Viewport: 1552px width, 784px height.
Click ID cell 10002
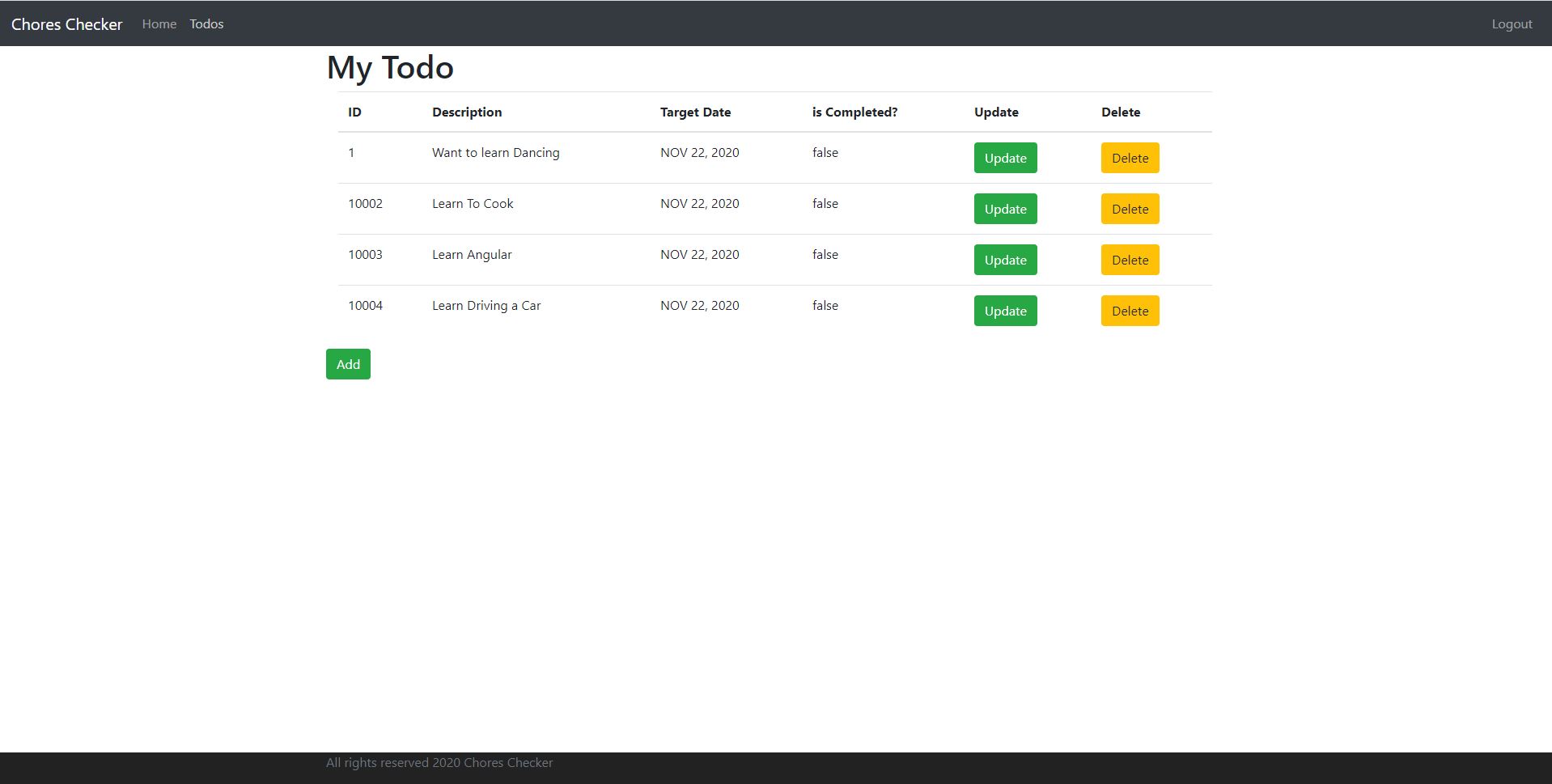point(365,204)
